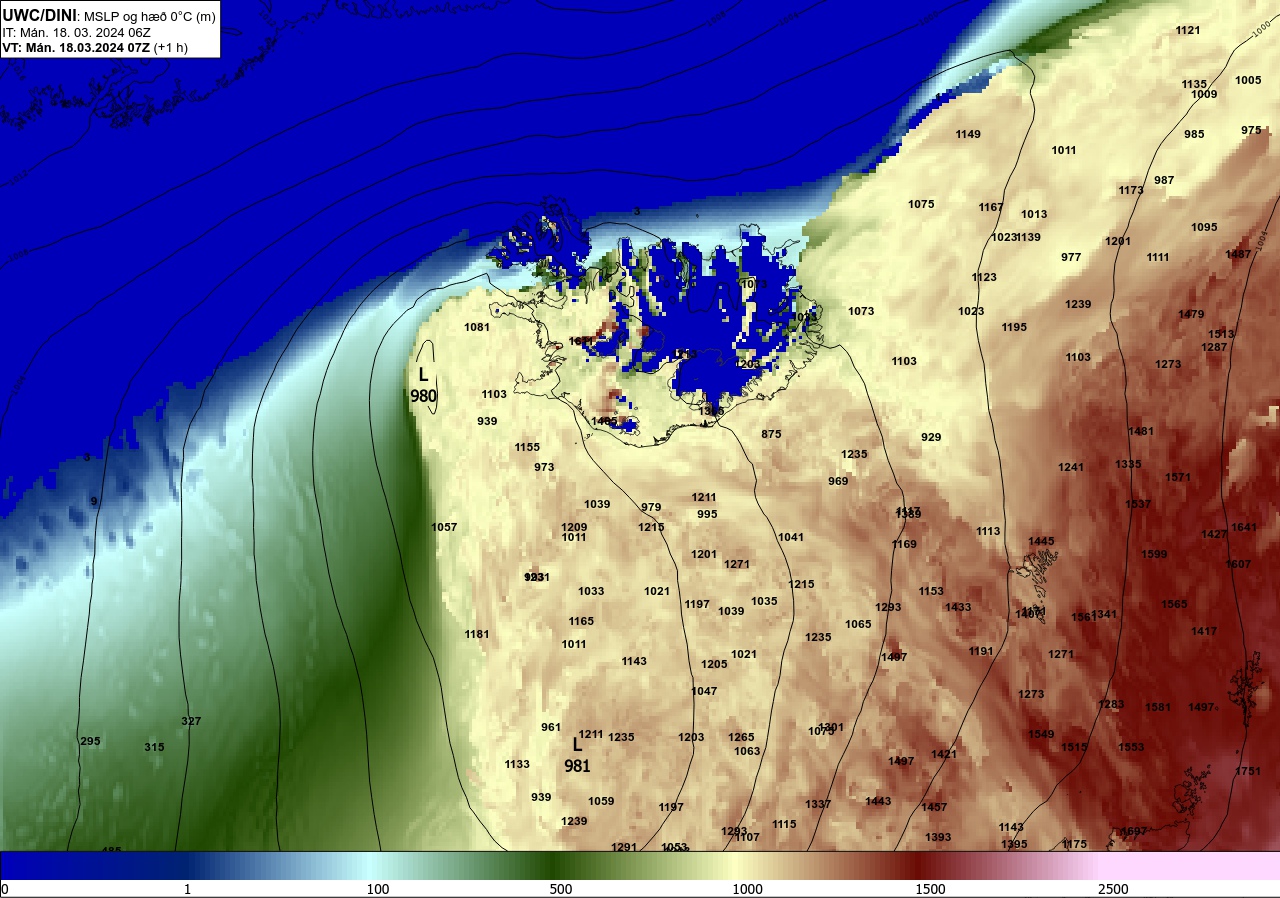The width and height of the screenshot is (1280, 898).
Task: Click the height value 961
Action: click(551, 727)
